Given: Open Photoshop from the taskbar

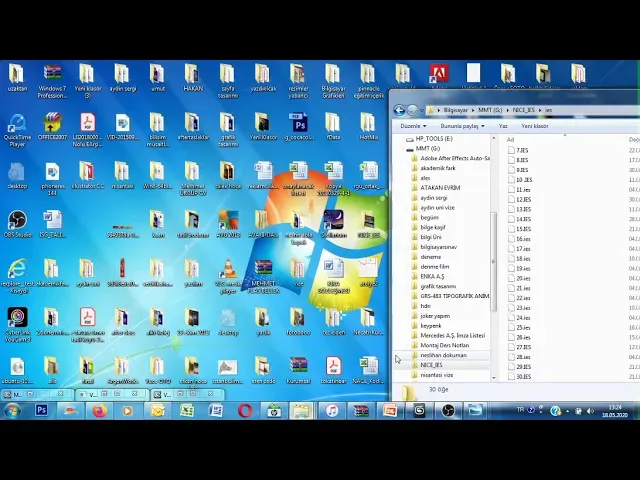Looking at the screenshot, I should (x=41, y=410).
